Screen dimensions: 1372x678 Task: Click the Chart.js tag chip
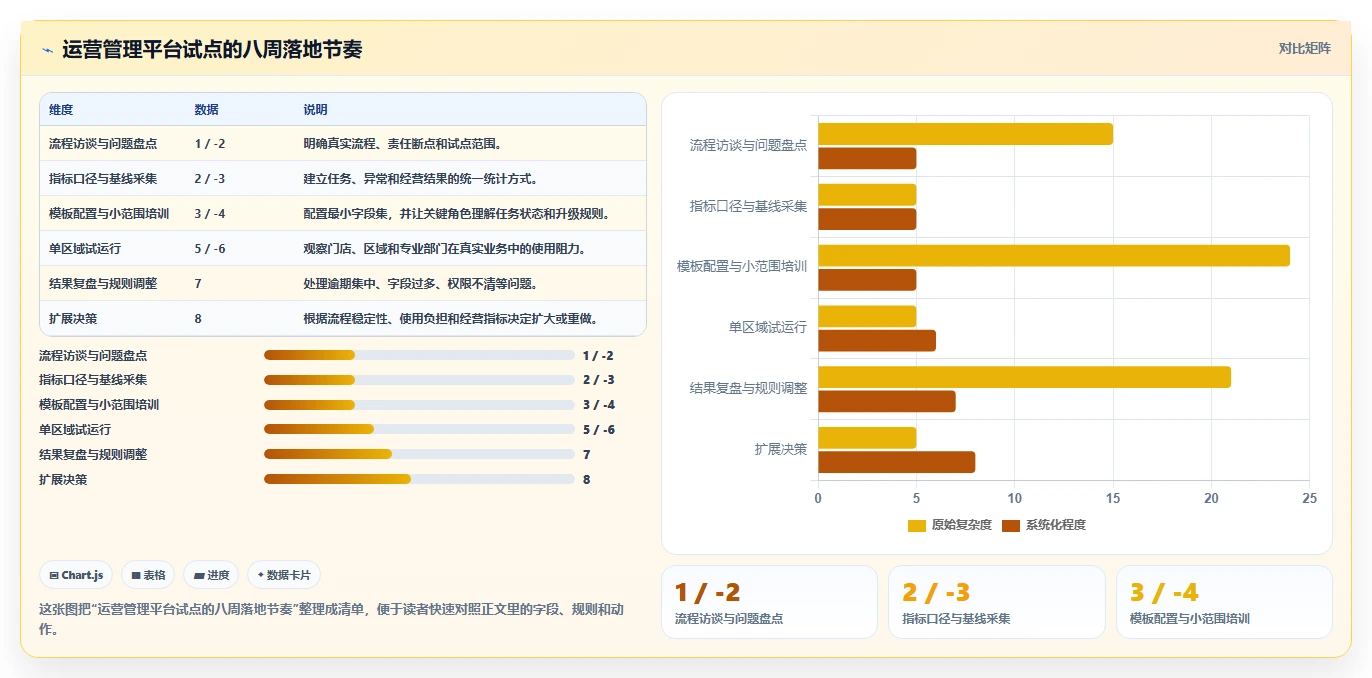point(76,575)
